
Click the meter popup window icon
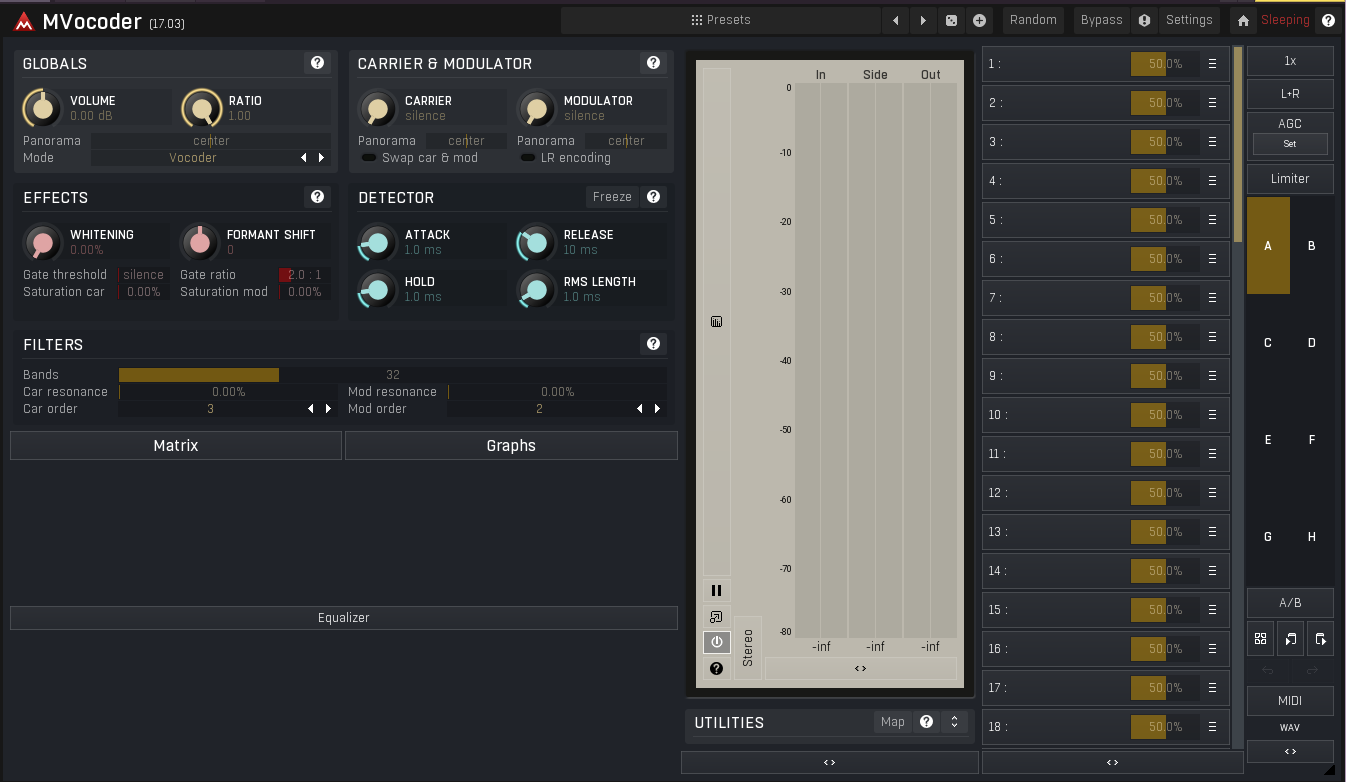click(716, 616)
